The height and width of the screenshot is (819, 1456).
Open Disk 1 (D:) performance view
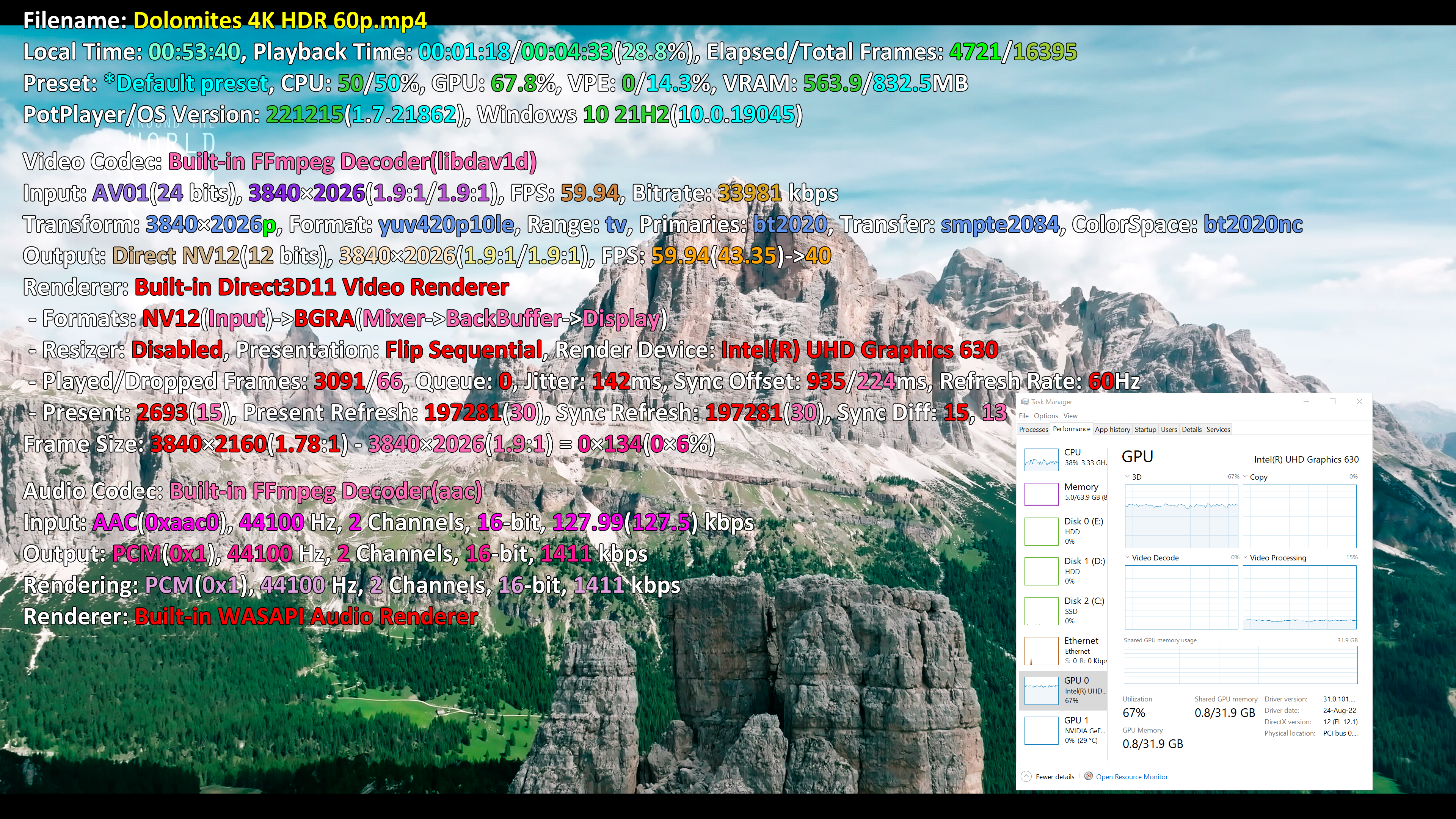pos(1041,571)
